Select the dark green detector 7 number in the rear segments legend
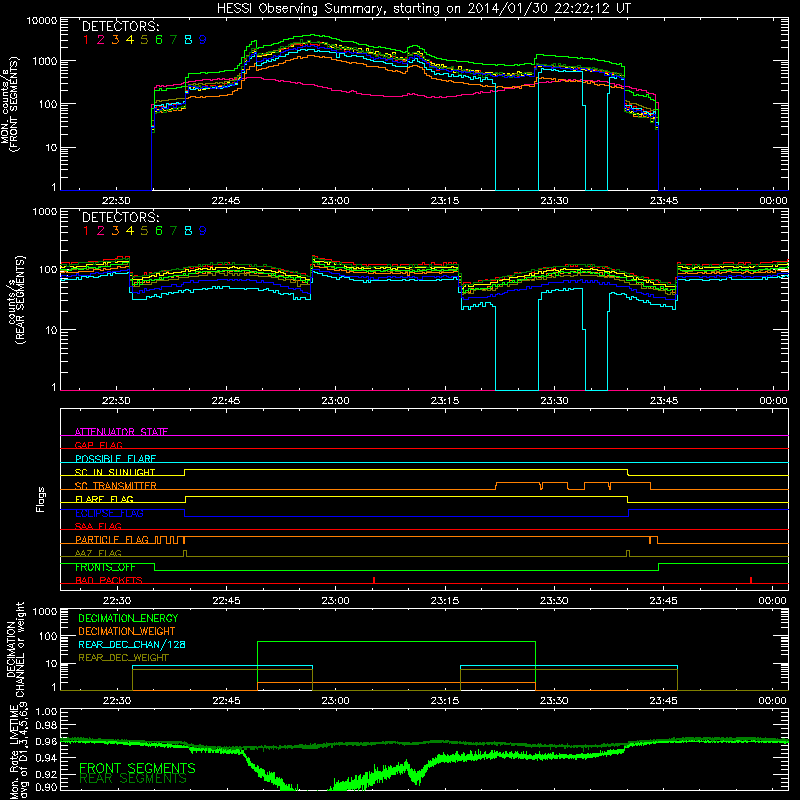This screenshot has width=800, height=800. 173,231
